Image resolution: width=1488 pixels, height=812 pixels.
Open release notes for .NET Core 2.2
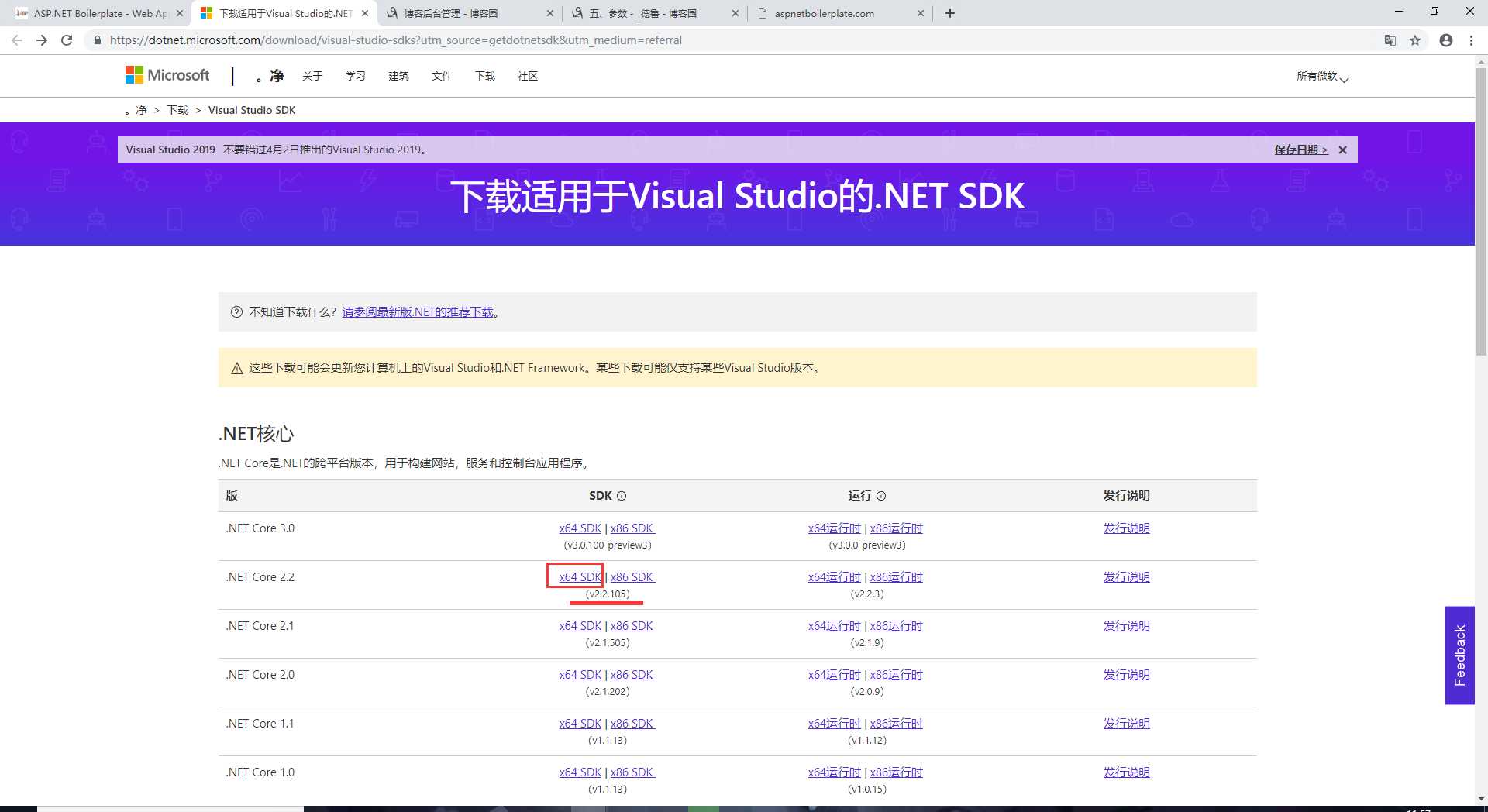click(1127, 577)
